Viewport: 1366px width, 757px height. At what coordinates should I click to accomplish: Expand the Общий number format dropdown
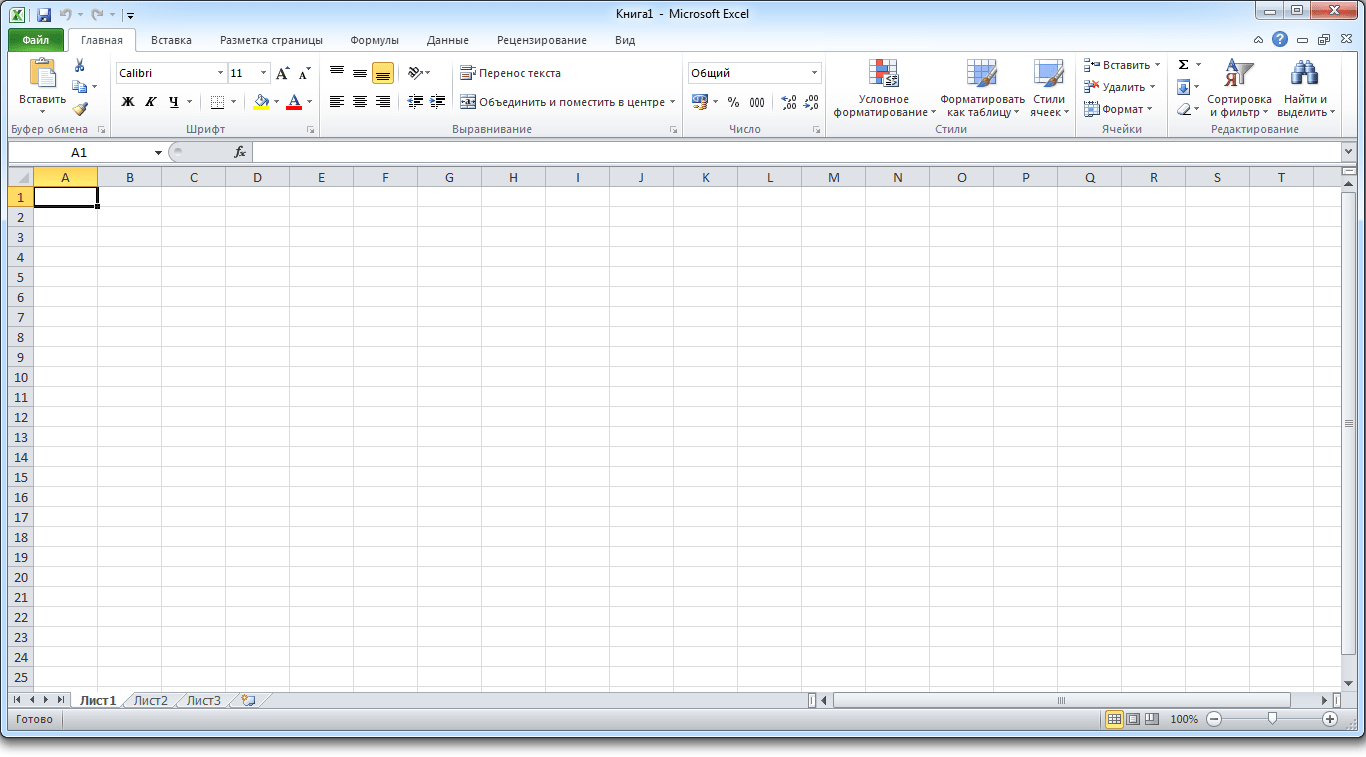coord(814,73)
